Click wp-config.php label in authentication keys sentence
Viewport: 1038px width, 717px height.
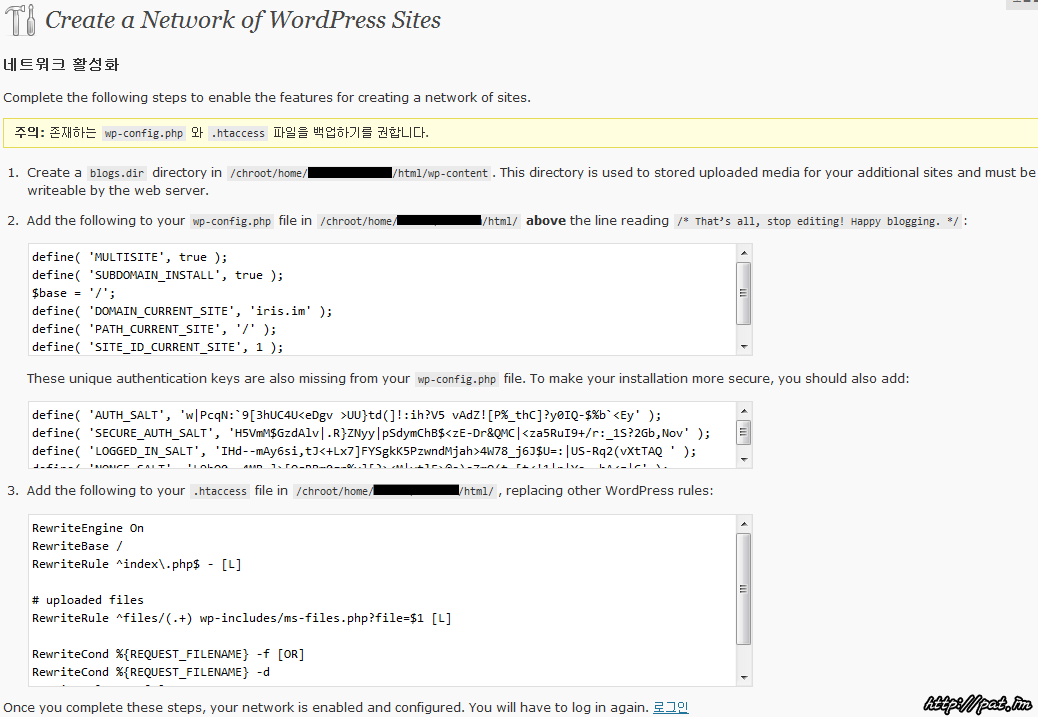coord(457,379)
